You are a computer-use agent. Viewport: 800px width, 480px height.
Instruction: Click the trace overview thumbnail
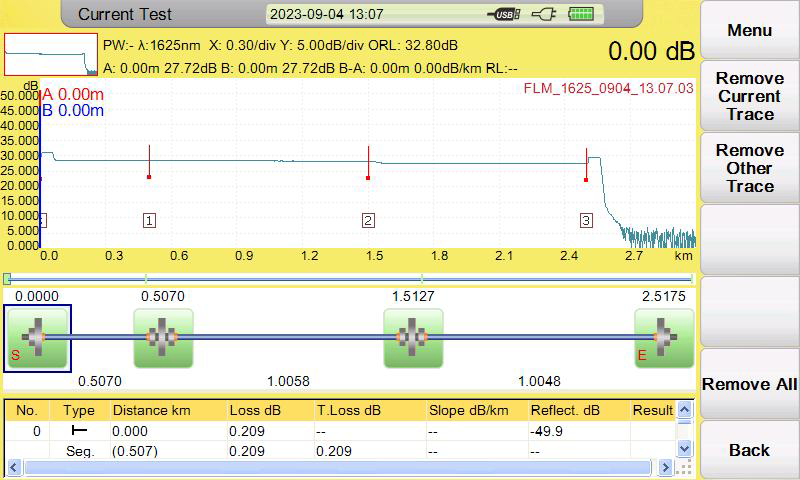pos(51,55)
